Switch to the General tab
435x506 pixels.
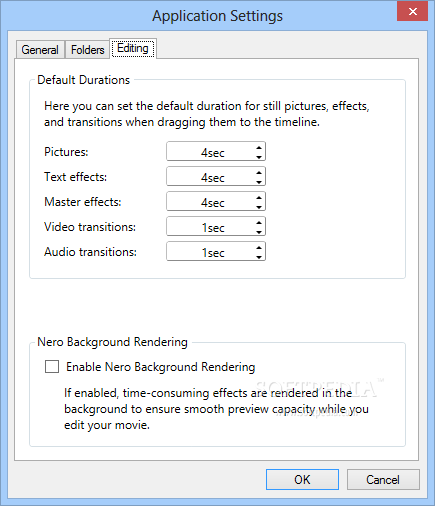[x=40, y=50]
